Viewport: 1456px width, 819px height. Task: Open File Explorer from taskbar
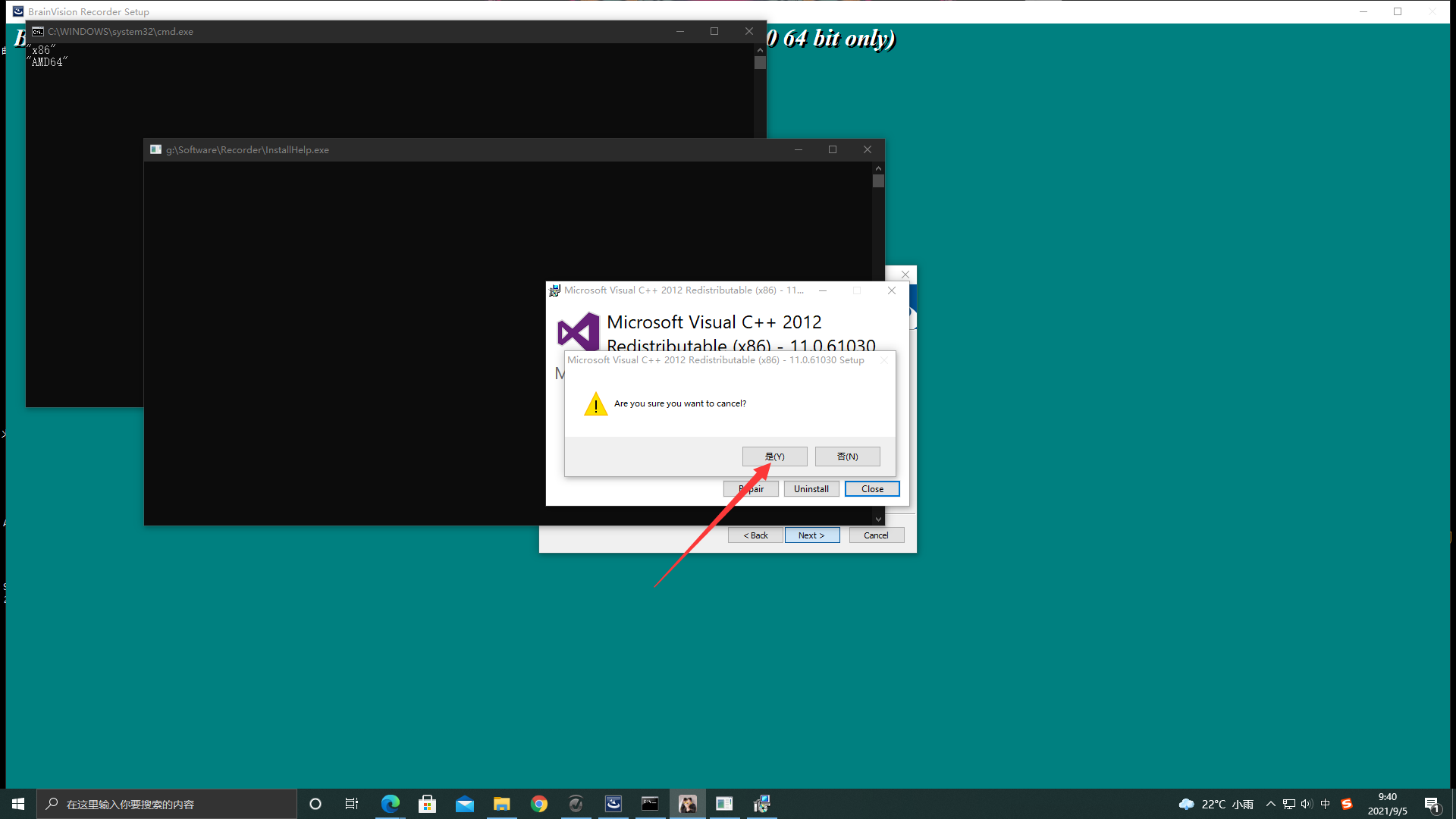pyautogui.click(x=502, y=804)
